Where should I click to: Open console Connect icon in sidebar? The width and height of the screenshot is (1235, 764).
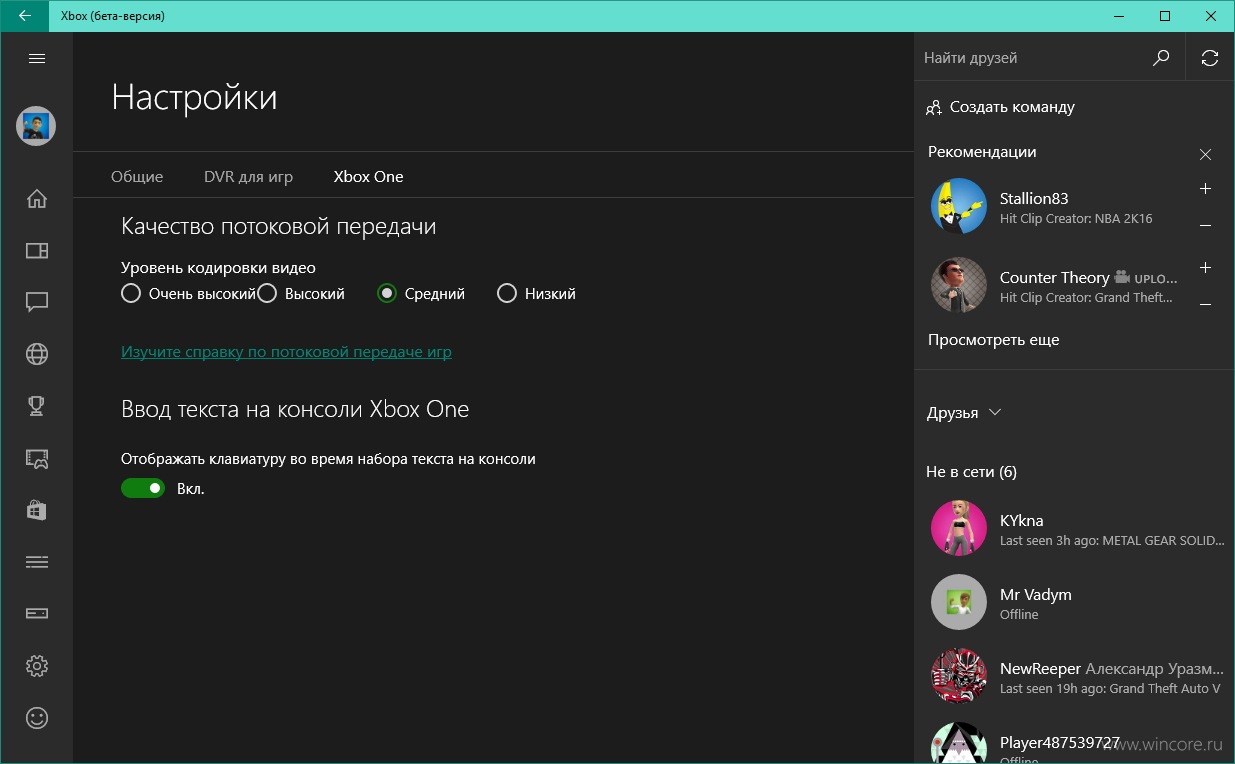point(37,613)
